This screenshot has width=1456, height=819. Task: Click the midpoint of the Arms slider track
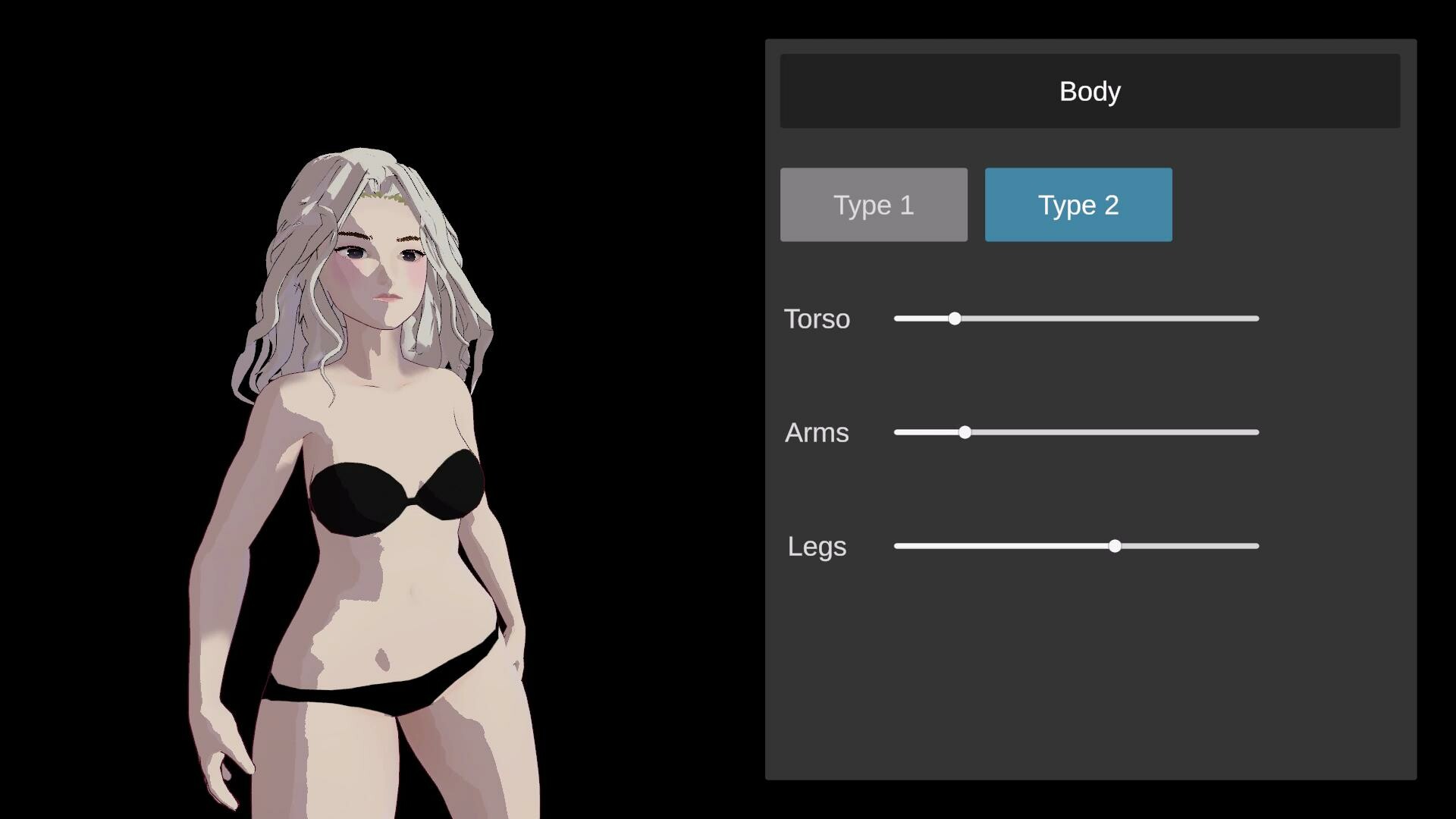point(1077,432)
